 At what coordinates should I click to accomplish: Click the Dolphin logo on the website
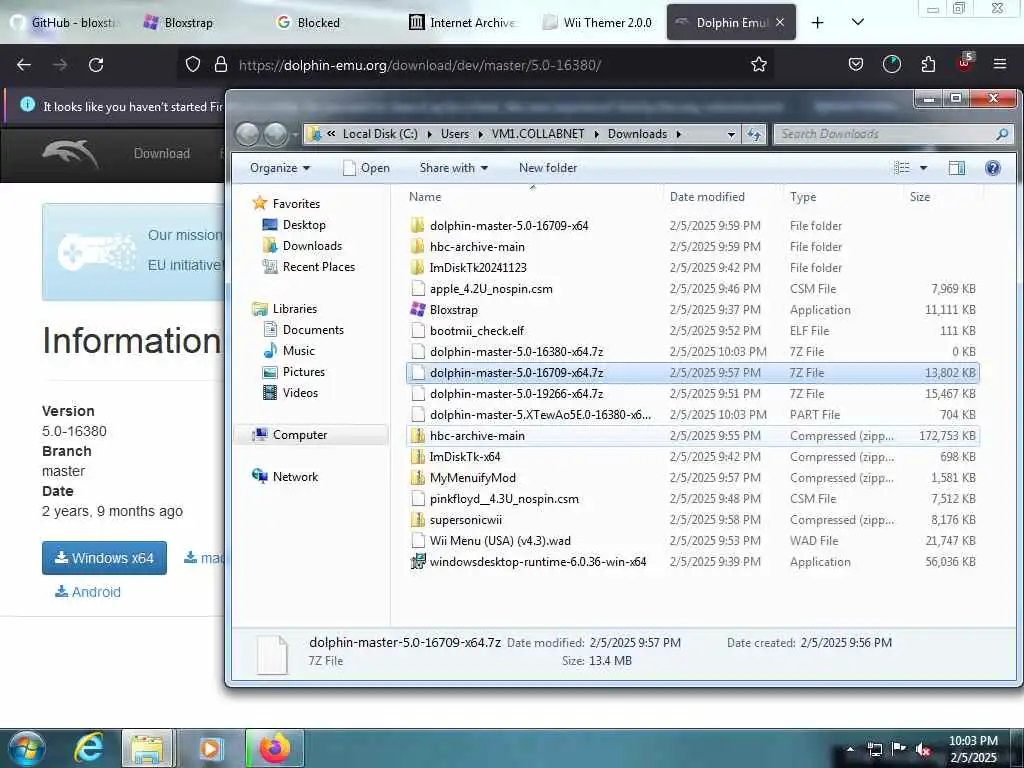(70, 153)
